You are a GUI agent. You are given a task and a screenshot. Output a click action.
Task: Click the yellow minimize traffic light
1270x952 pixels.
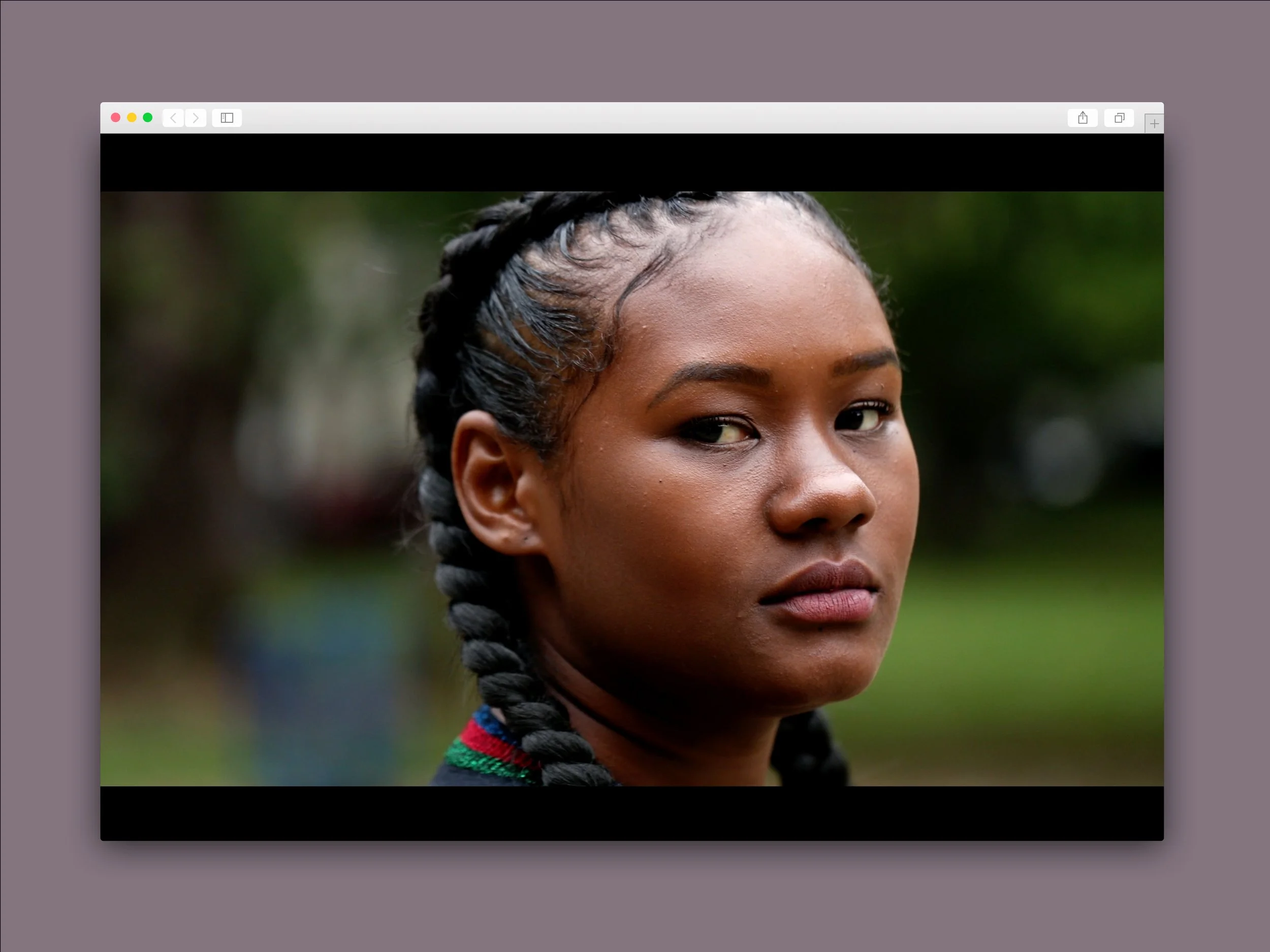[x=132, y=117]
